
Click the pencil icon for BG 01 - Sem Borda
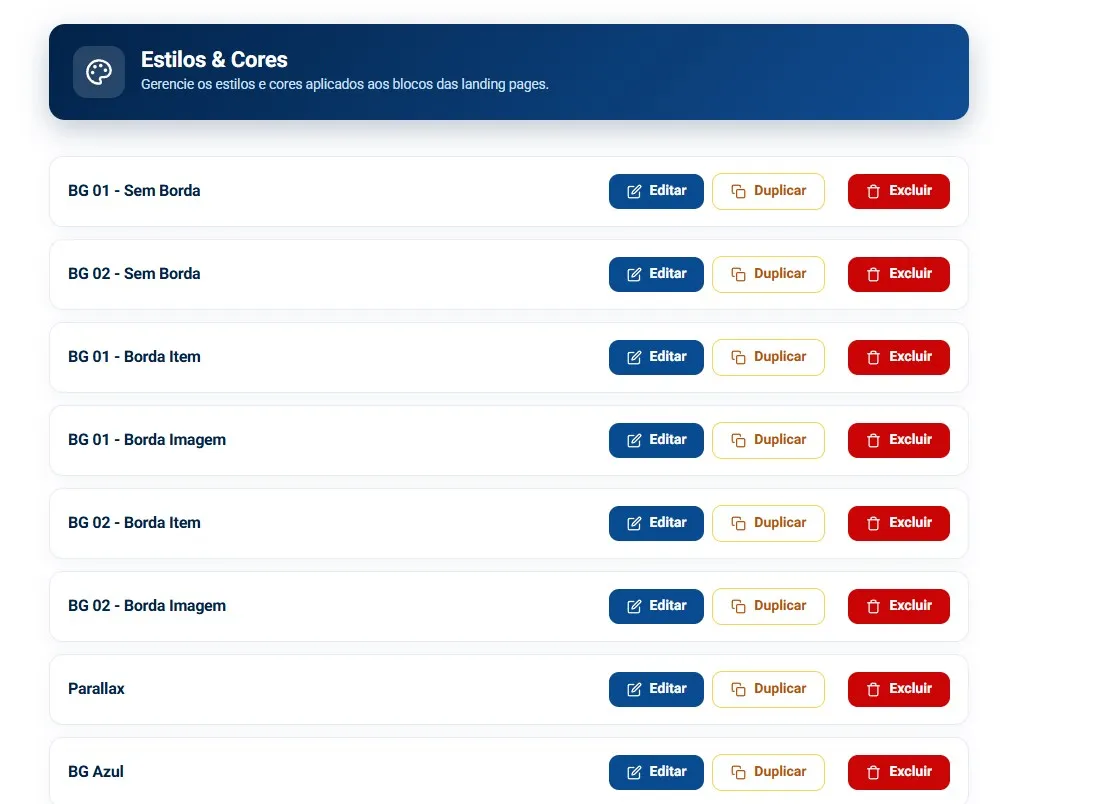634,191
